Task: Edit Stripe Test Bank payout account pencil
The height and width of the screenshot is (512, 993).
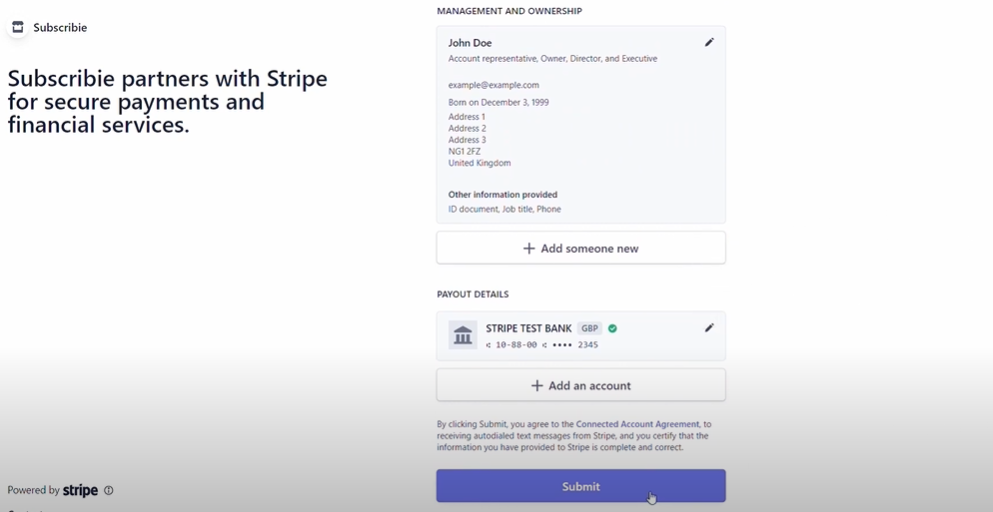Action: [x=709, y=328]
